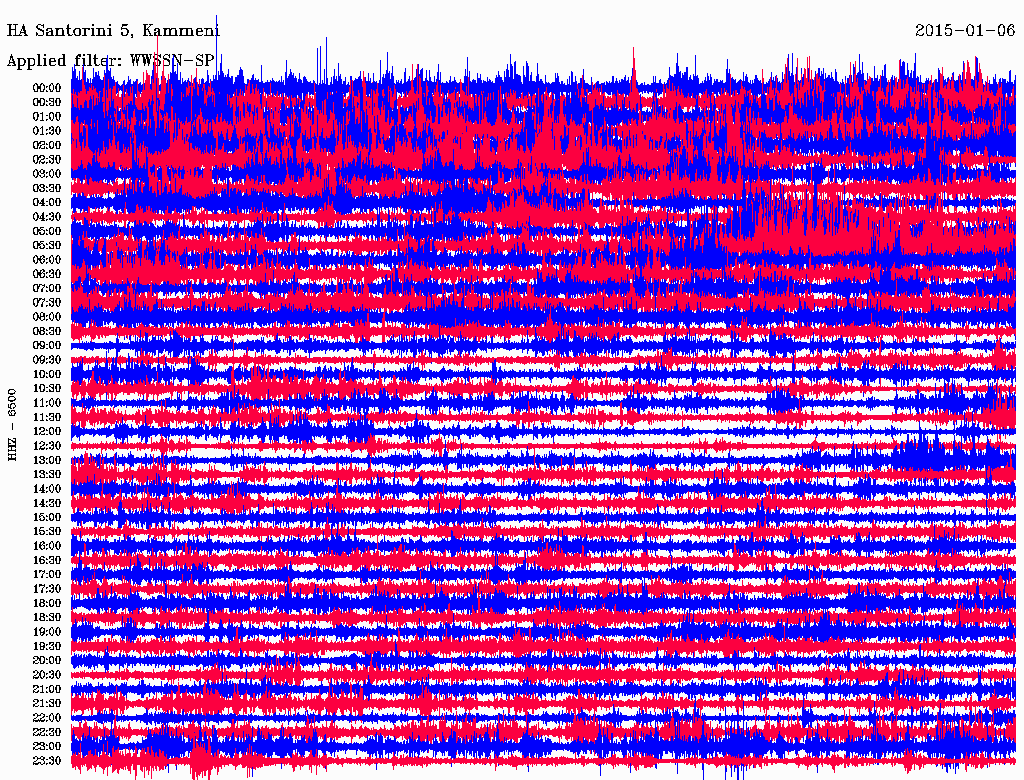Select the 14:00 time label
The image size is (1024, 780).
tap(47, 489)
